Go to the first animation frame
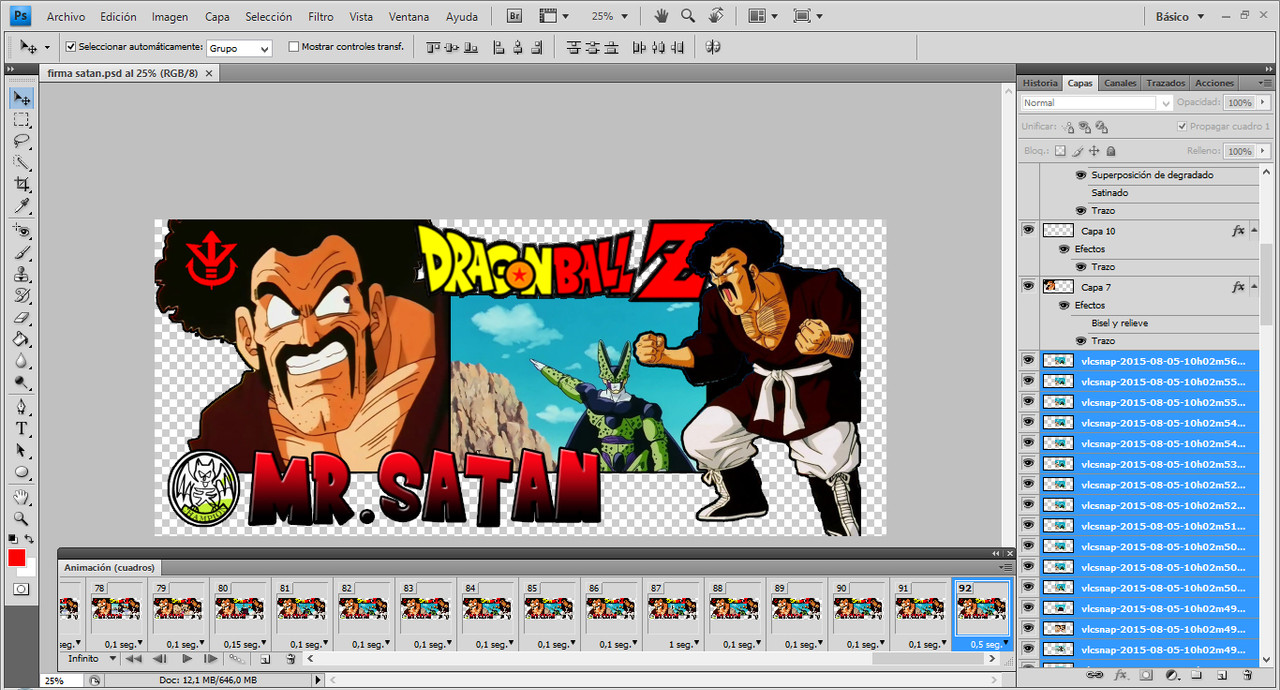Image resolution: width=1280 pixels, height=690 pixels. (133, 659)
